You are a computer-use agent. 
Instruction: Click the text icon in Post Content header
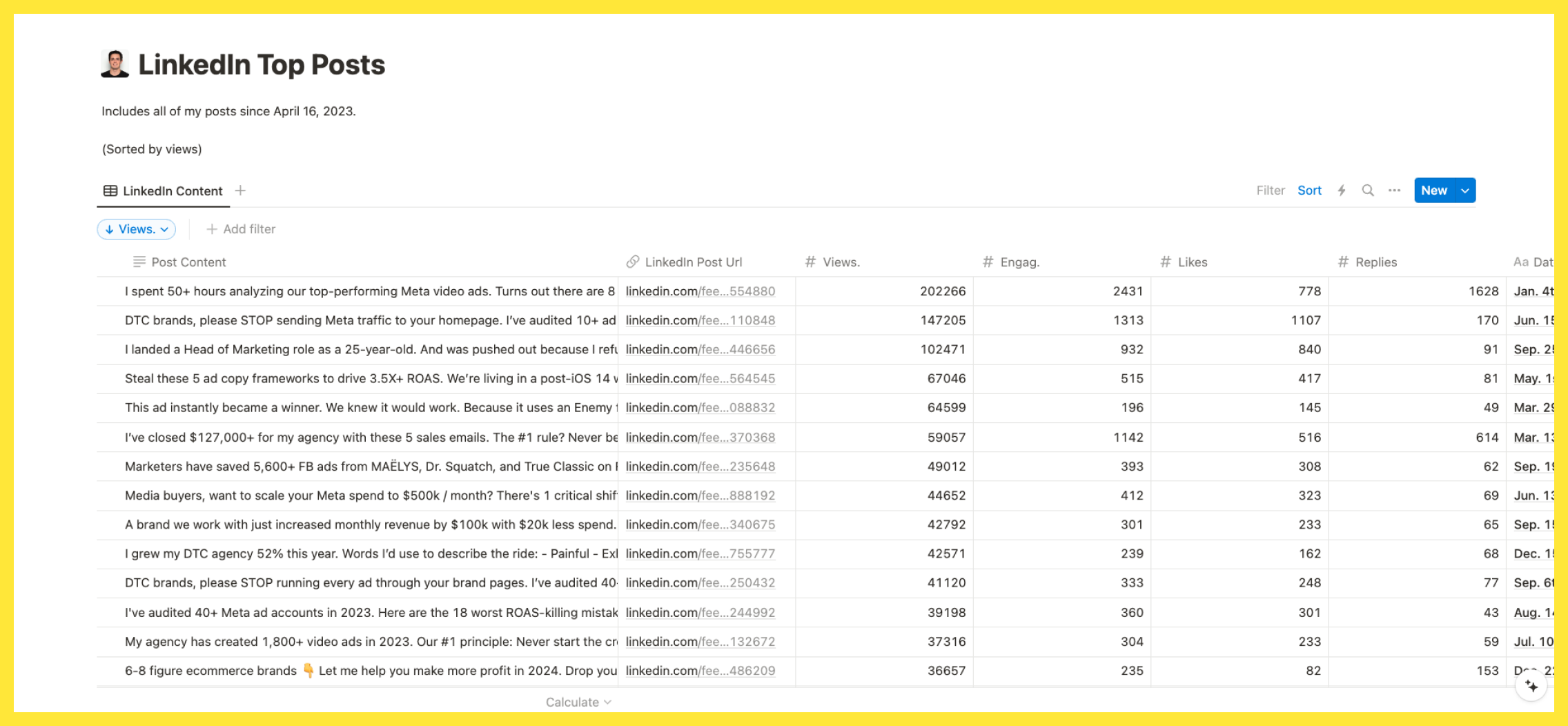pyautogui.click(x=139, y=262)
